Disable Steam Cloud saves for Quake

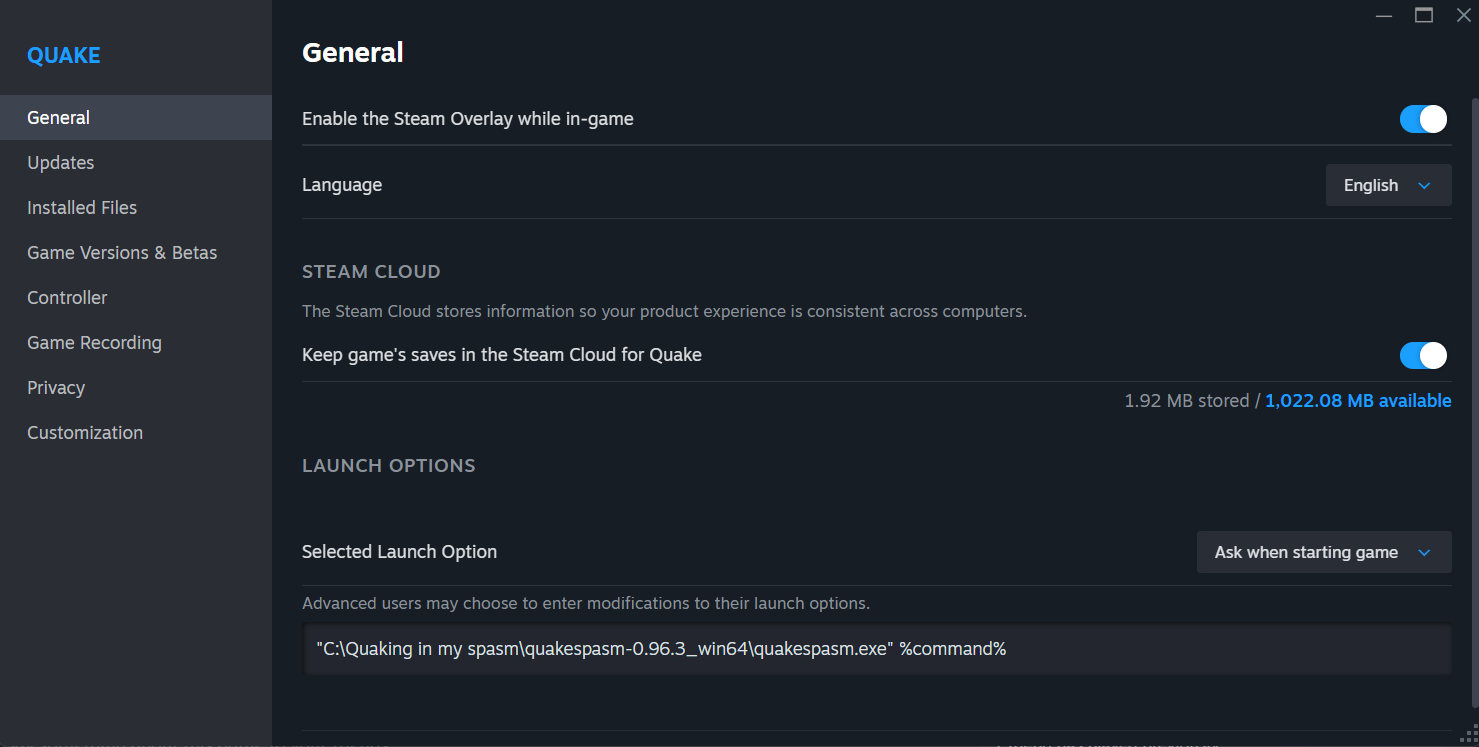1423,355
